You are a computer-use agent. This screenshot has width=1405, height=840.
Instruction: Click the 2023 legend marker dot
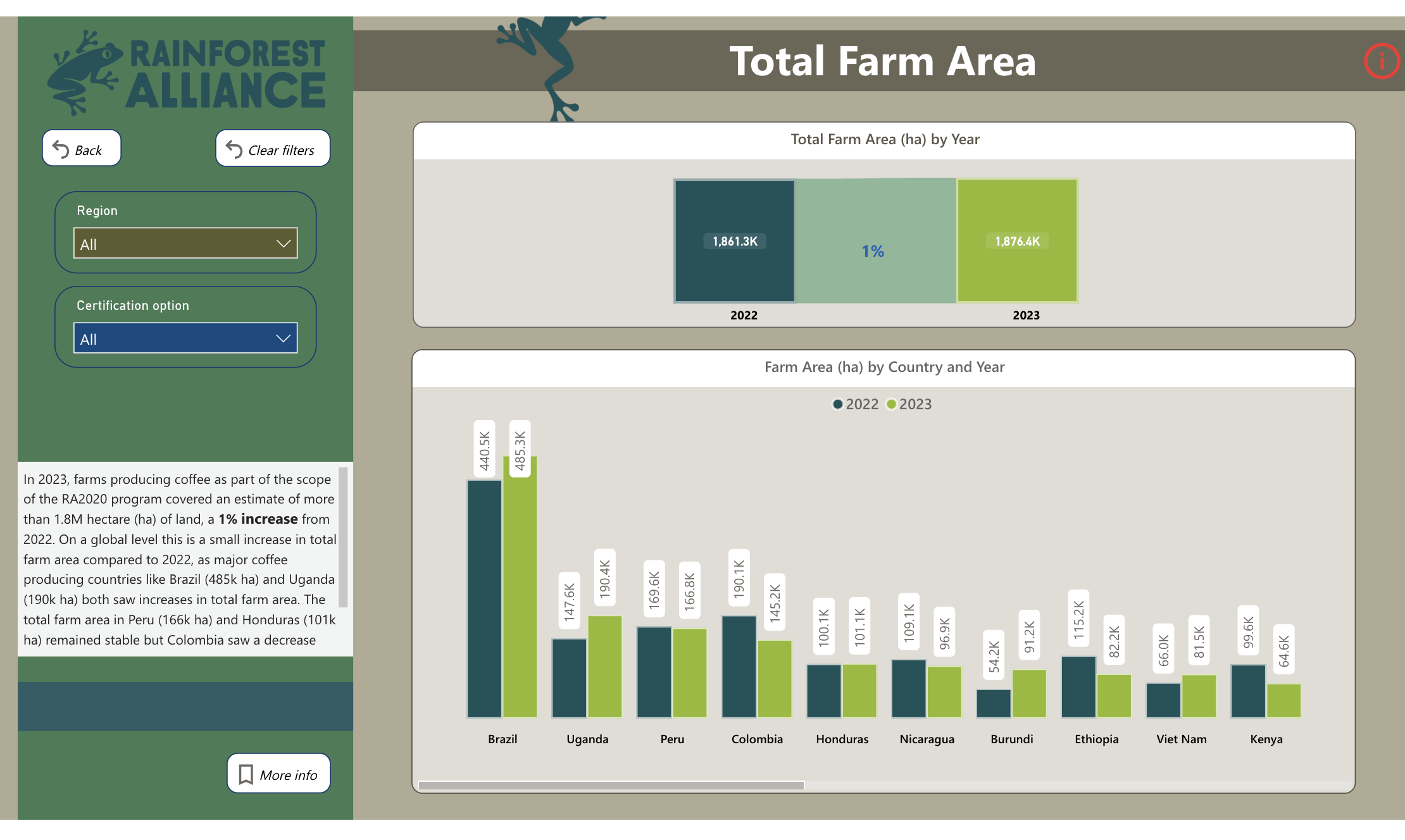(x=891, y=404)
